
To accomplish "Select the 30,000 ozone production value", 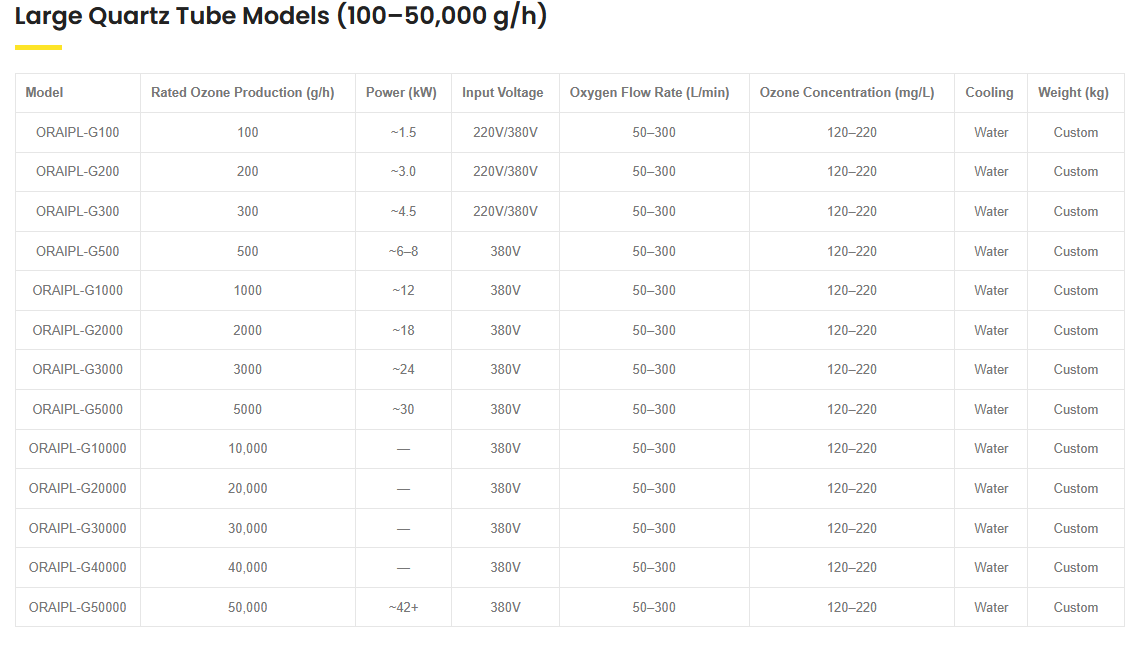I will pyautogui.click(x=248, y=528).
